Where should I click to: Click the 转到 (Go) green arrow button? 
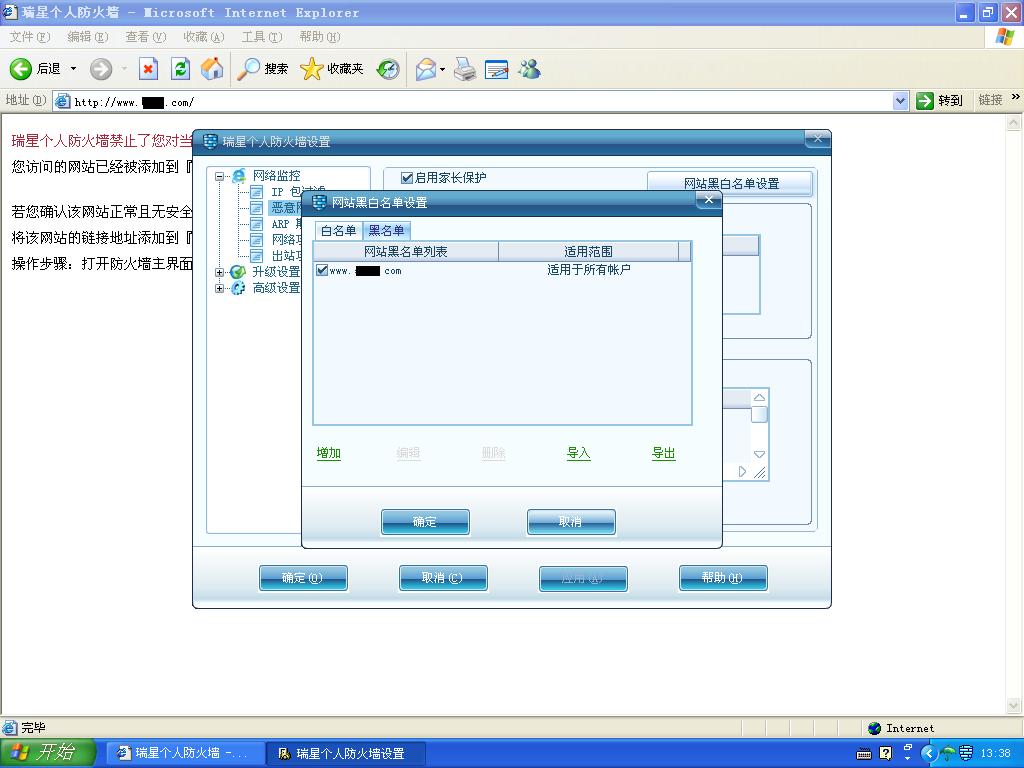pos(940,101)
